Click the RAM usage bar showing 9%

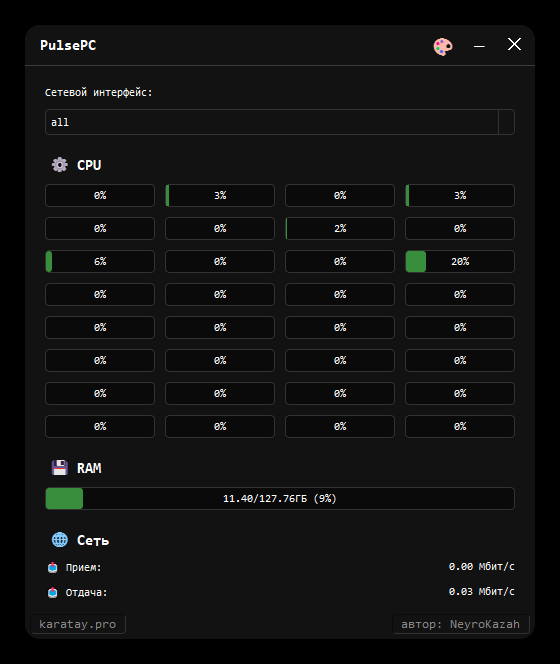click(x=280, y=498)
